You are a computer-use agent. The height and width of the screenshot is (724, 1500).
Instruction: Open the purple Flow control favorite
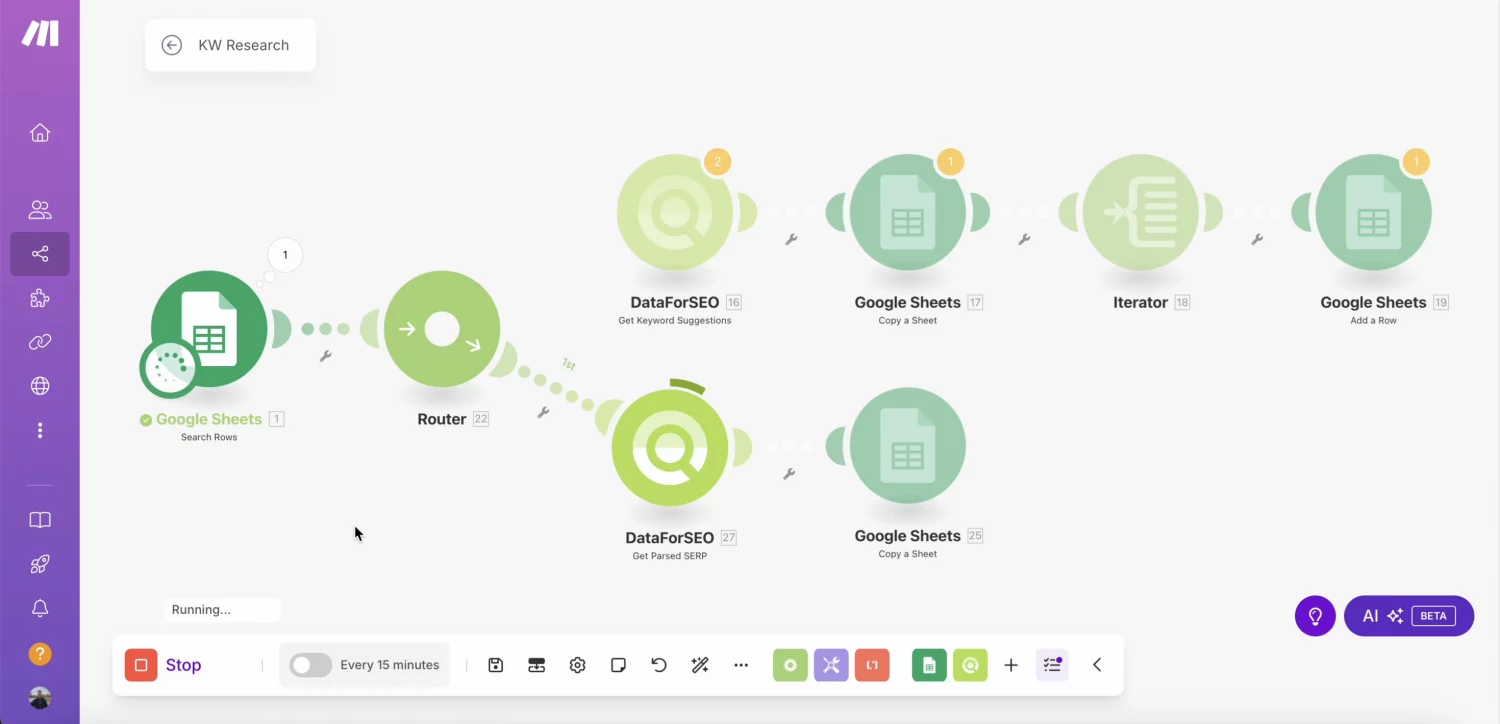pyautogui.click(x=831, y=665)
